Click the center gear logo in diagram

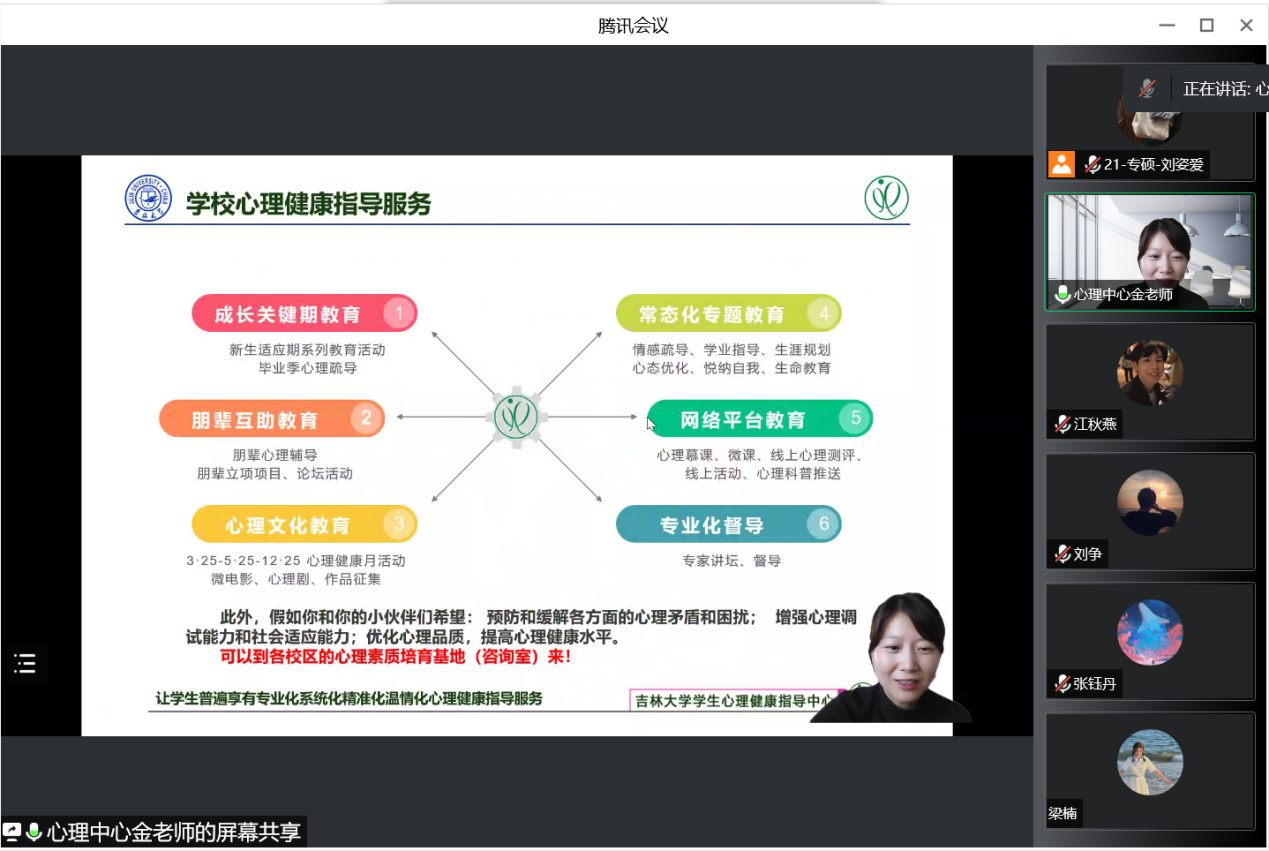pos(516,416)
